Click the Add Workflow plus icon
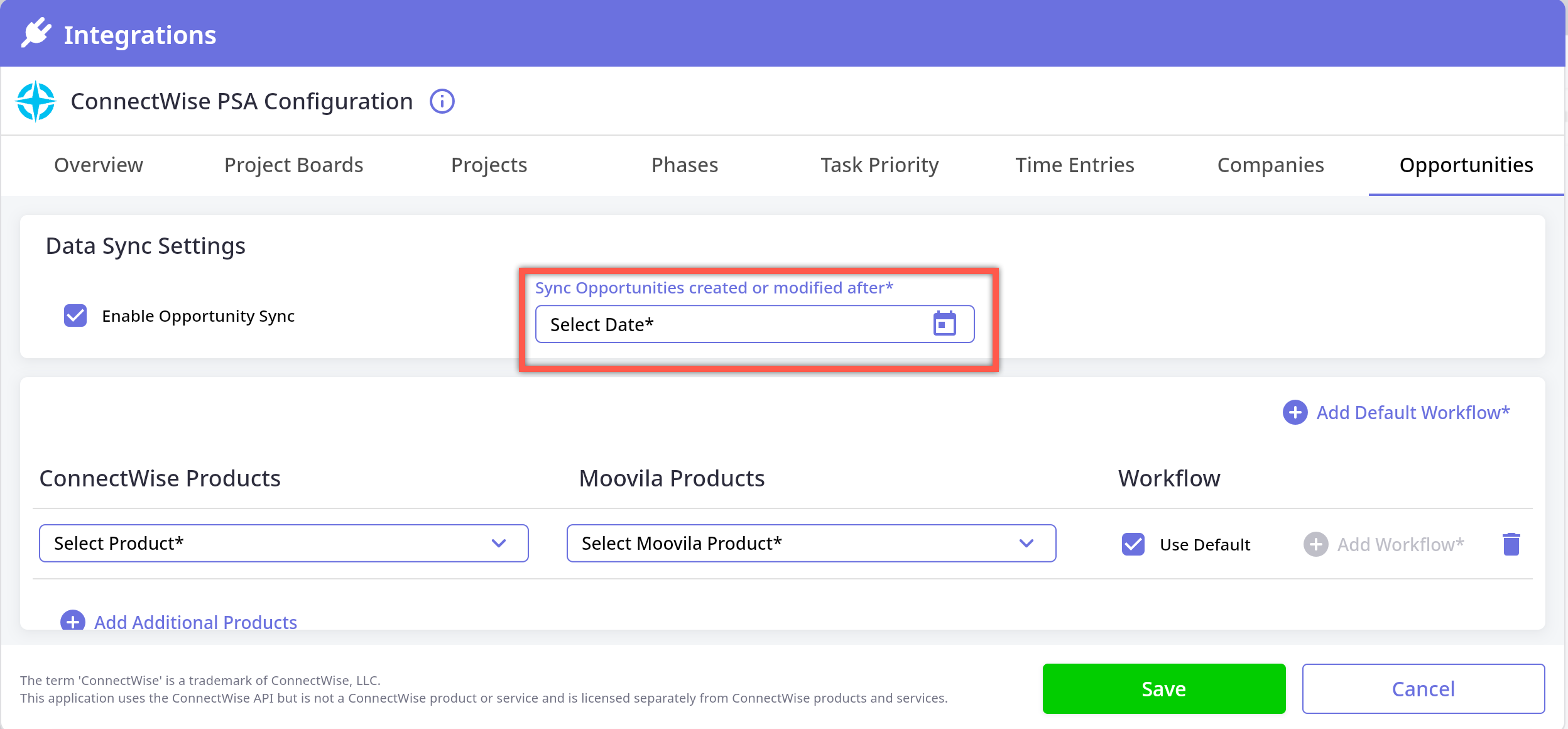1568x729 pixels. pos(1315,544)
